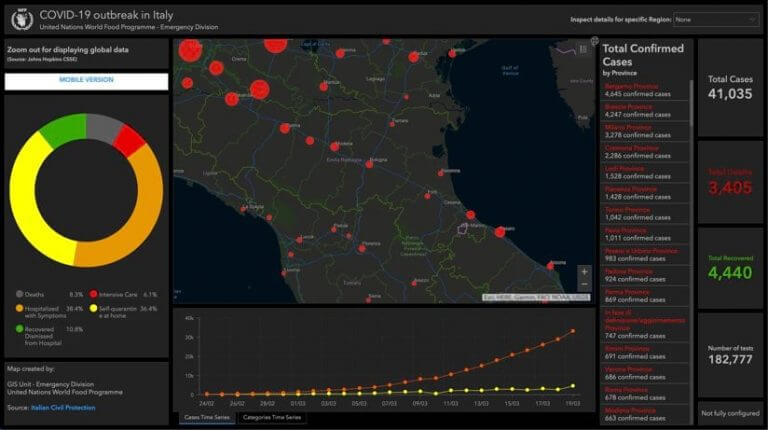Select the red Intensive Care legend dot
Viewport: 768px width, 430px height.
point(94,294)
